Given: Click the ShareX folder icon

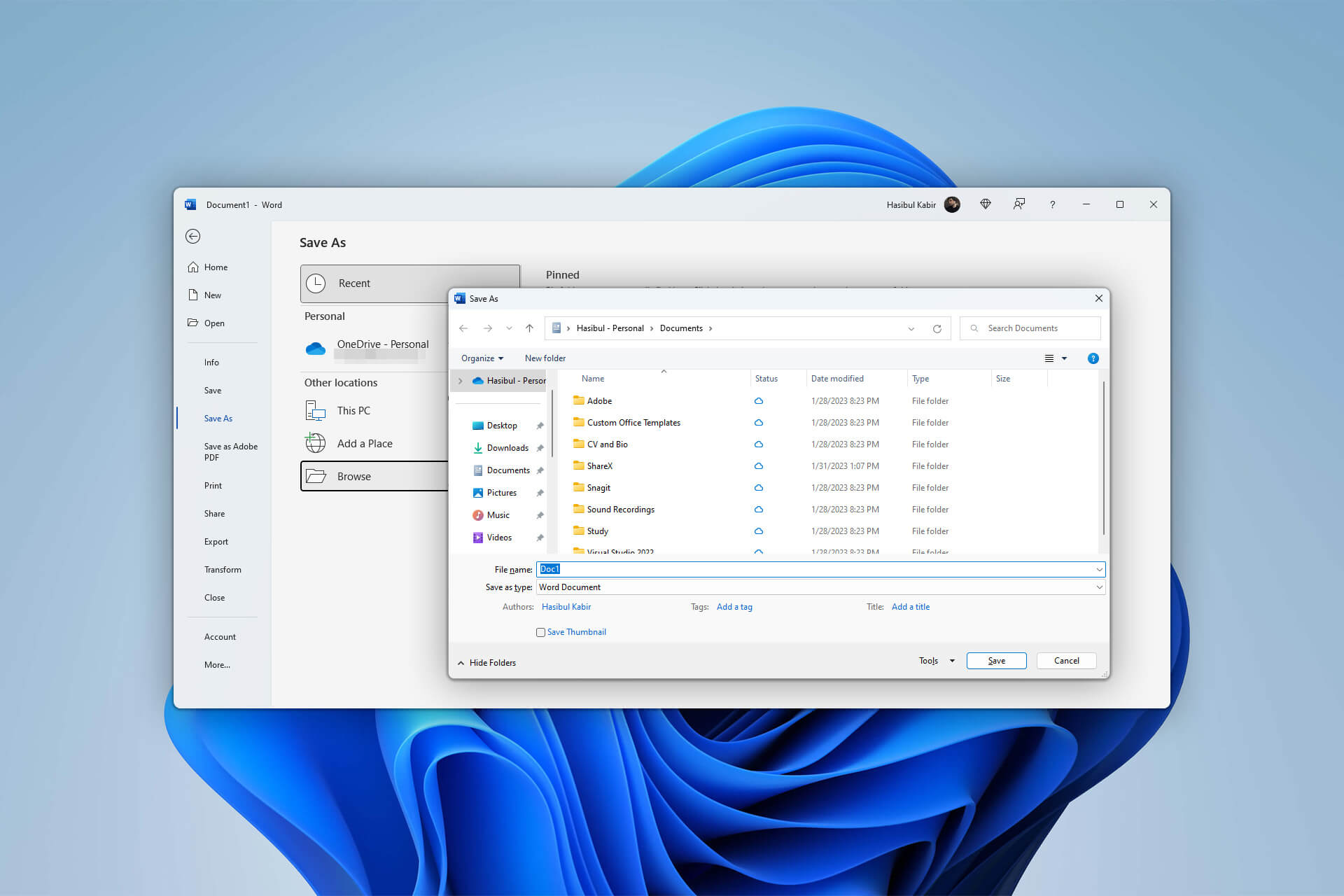Looking at the screenshot, I should (579, 465).
